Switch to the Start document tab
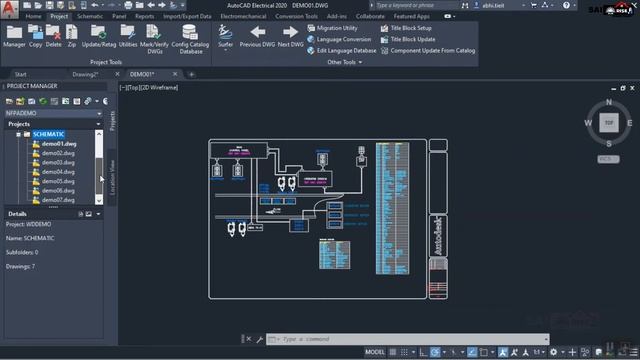Screen dimensions: 640x360 coord(20,74)
